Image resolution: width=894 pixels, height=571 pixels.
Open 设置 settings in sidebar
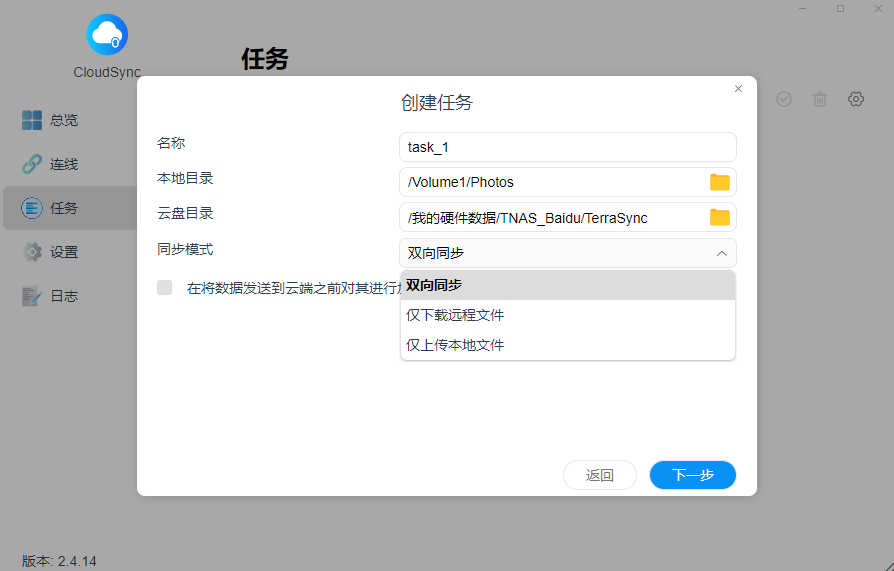pos(64,252)
